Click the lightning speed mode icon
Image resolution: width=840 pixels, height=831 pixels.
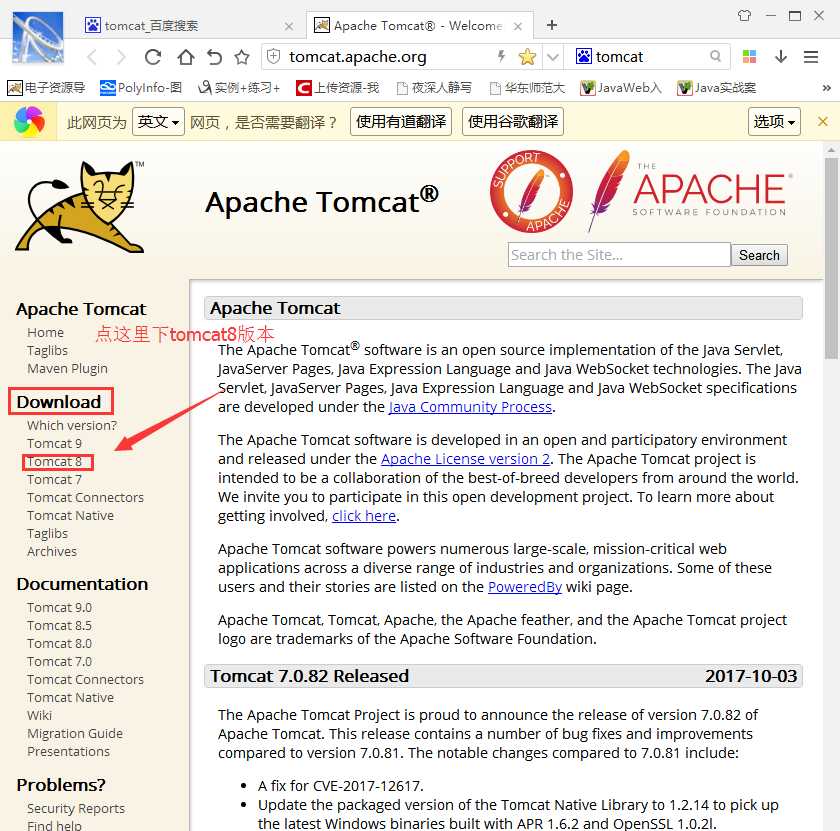[501, 56]
